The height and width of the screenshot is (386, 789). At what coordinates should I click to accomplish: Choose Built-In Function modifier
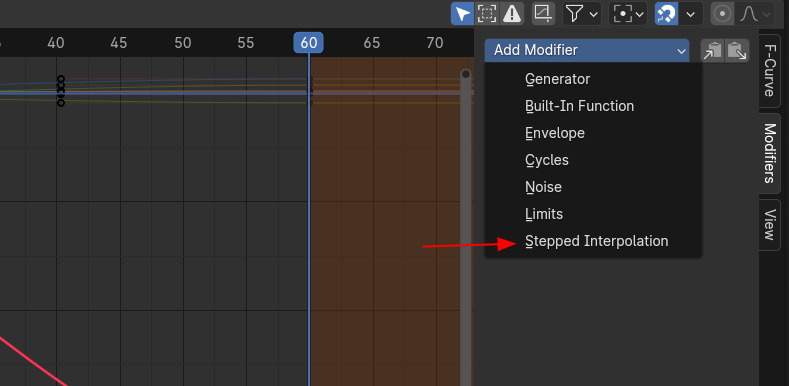click(x=593, y=106)
